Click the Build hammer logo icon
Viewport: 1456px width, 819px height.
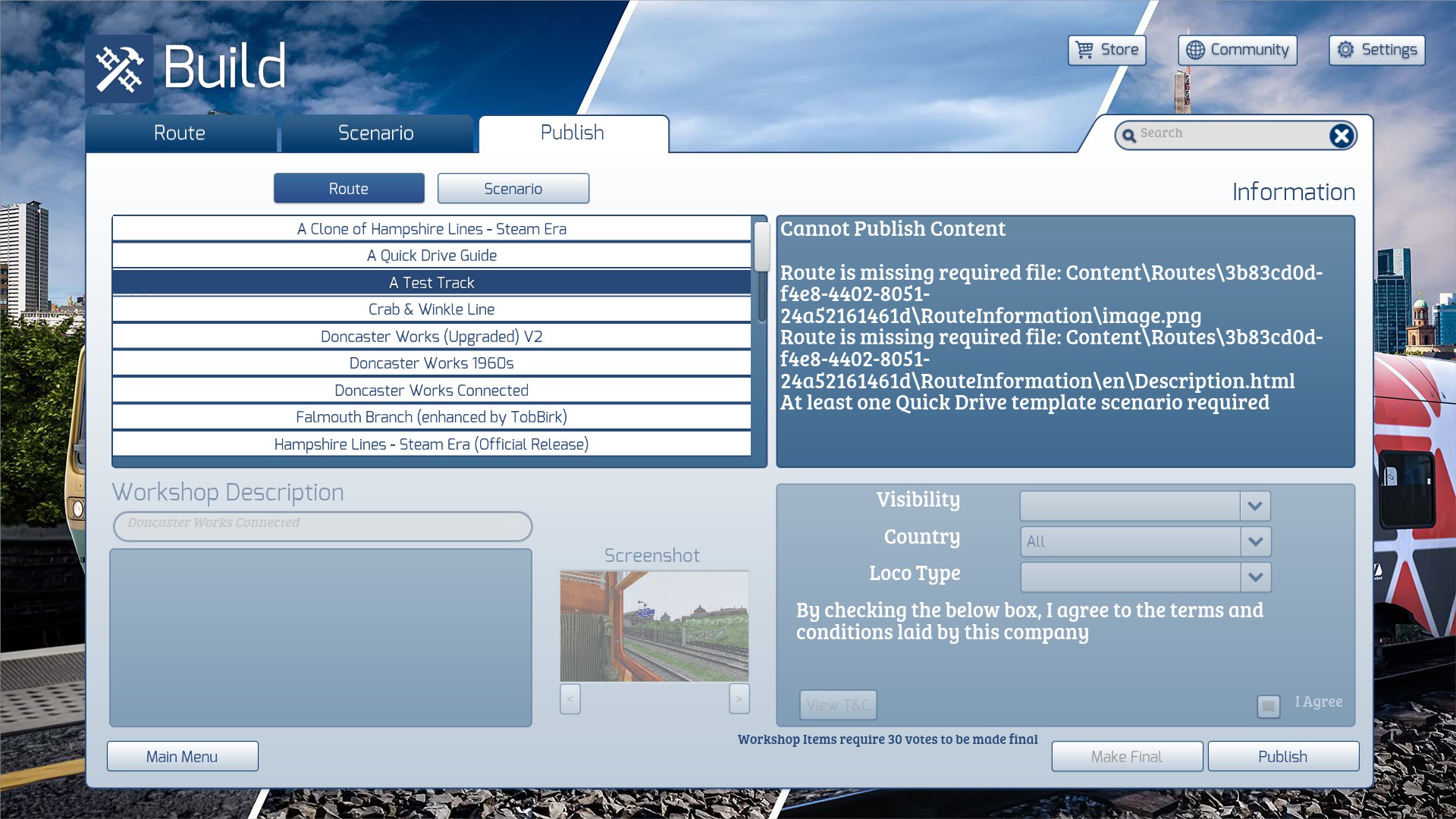[x=119, y=68]
